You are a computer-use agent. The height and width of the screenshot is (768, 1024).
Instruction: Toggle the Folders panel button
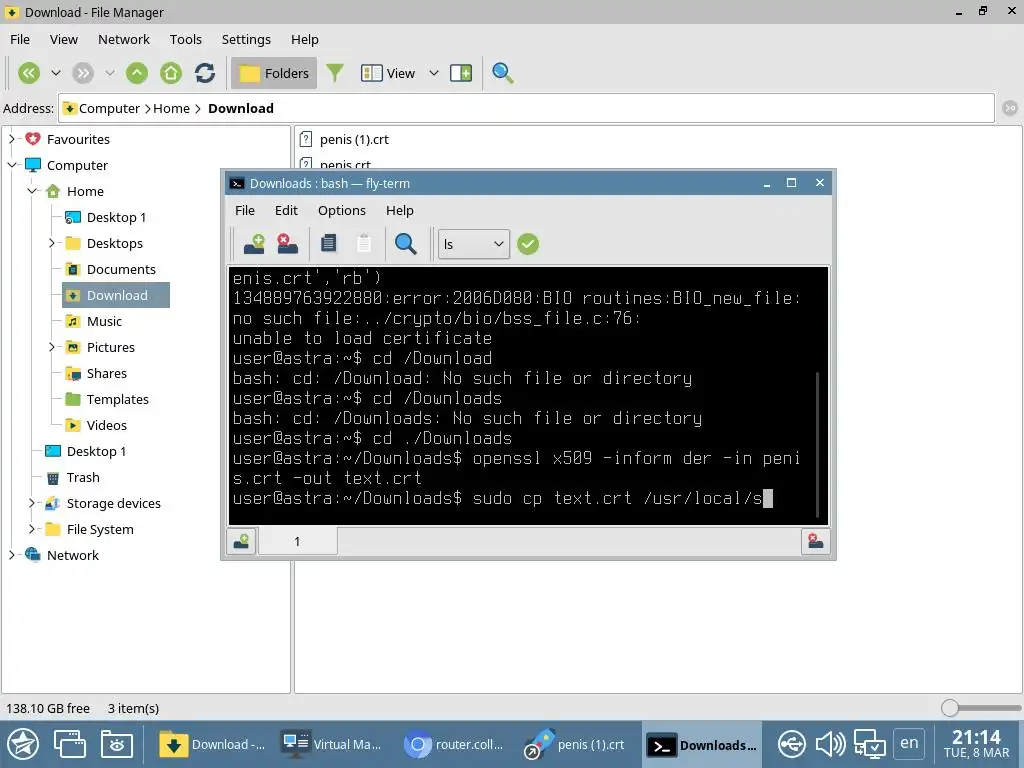coord(274,73)
